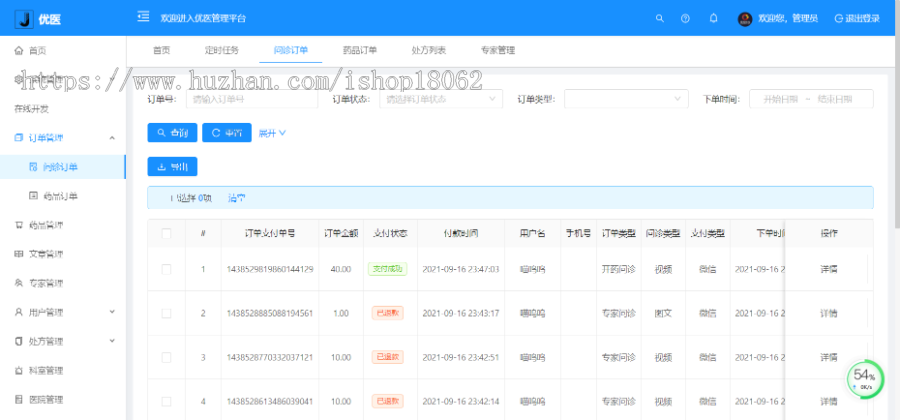Click the icon beside 药品订单 in sidebar
The width and height of the screenshot is (900, 420).
(33, 196)
